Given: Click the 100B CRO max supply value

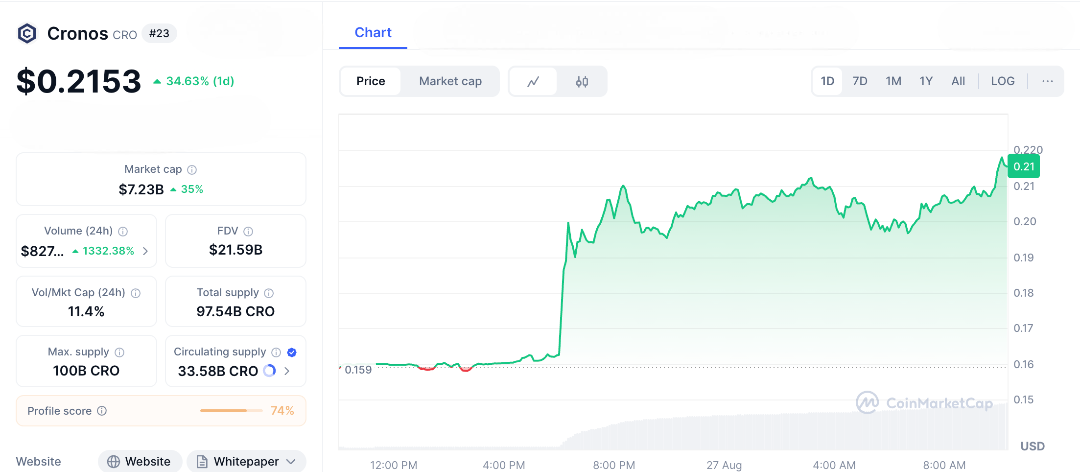Looking at the screenshot, I should click(86, 371).
